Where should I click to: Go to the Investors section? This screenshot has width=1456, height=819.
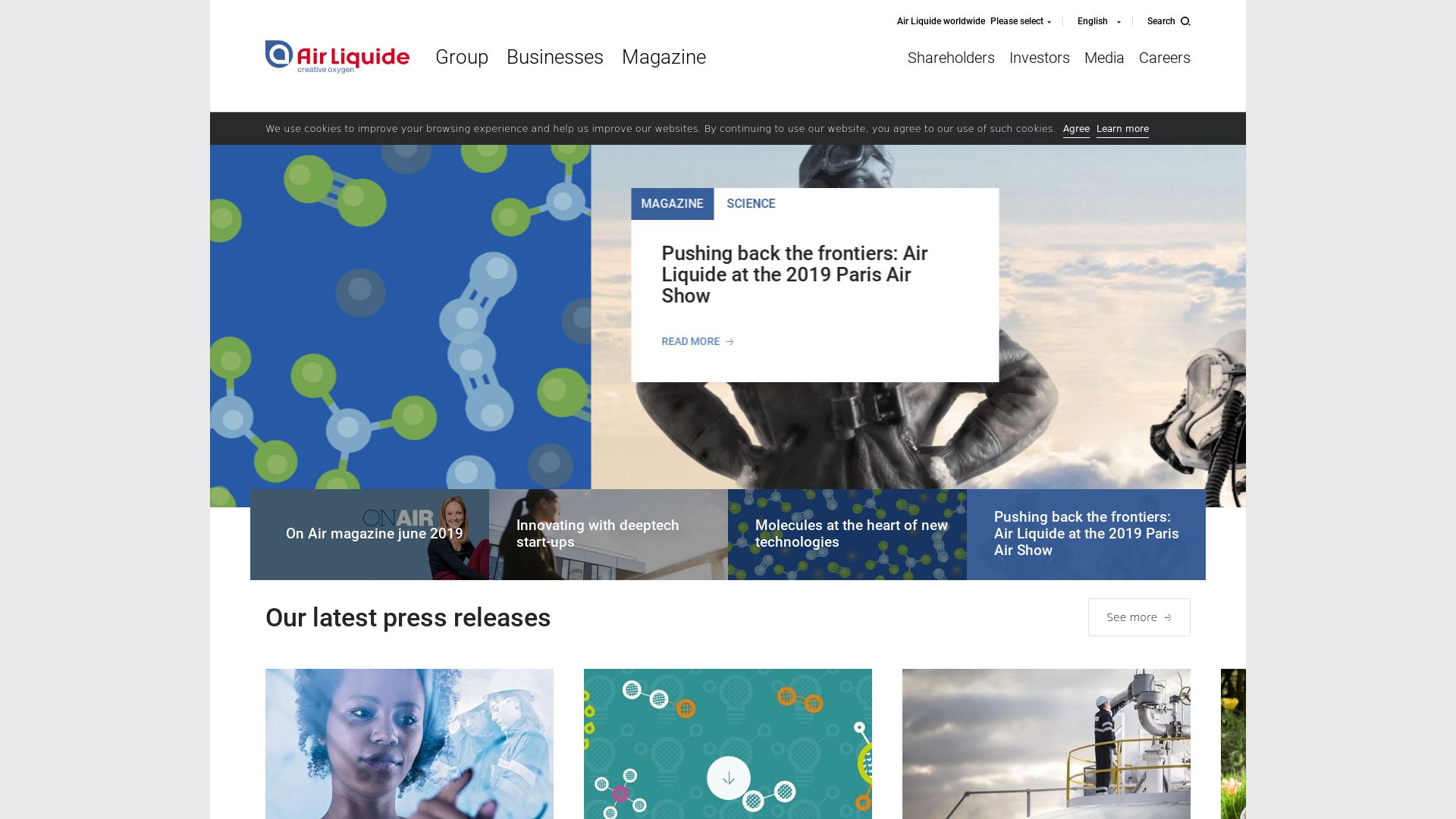(1040, 58)
